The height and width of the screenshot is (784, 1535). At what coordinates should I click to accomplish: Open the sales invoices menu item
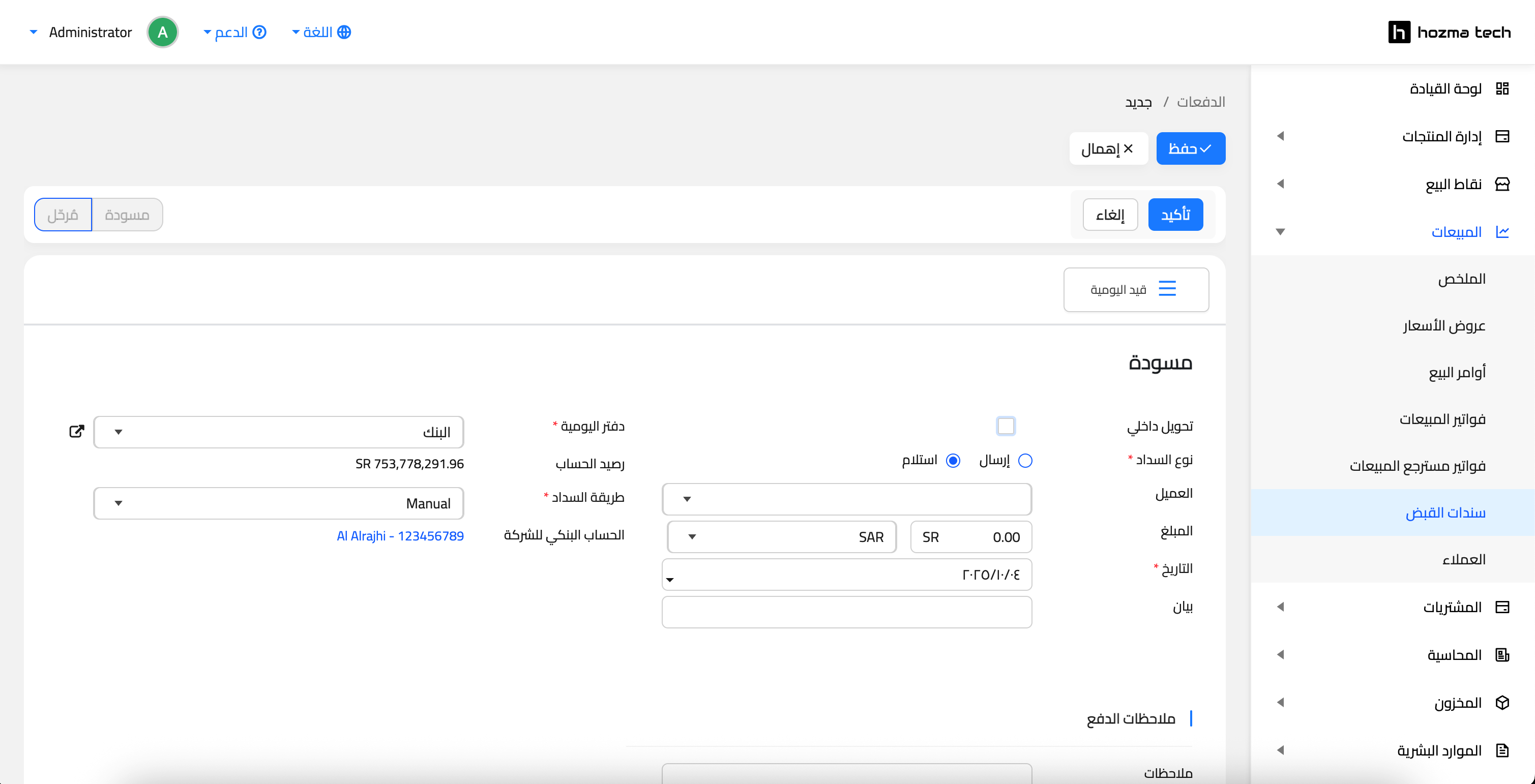(1442, 419)
